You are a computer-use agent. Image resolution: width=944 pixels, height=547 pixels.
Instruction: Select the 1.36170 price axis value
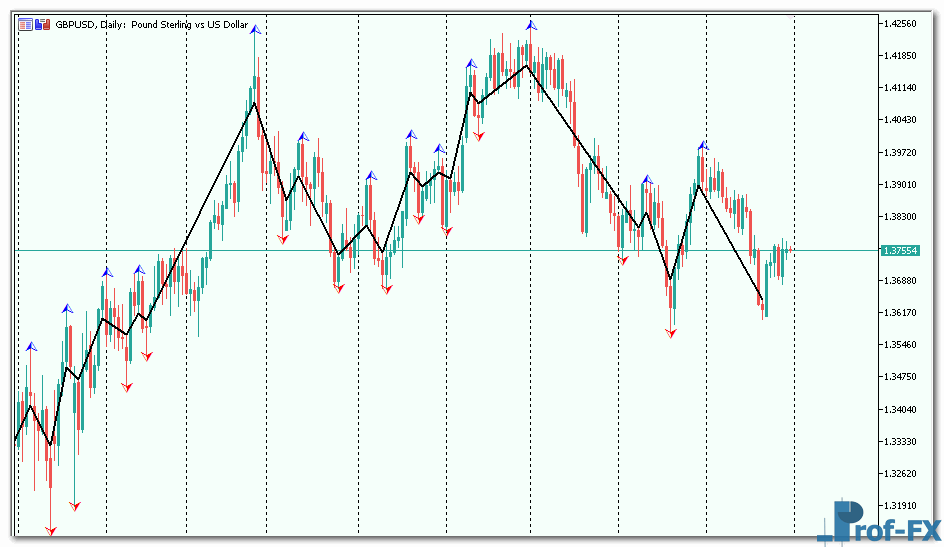click(901, 312)
